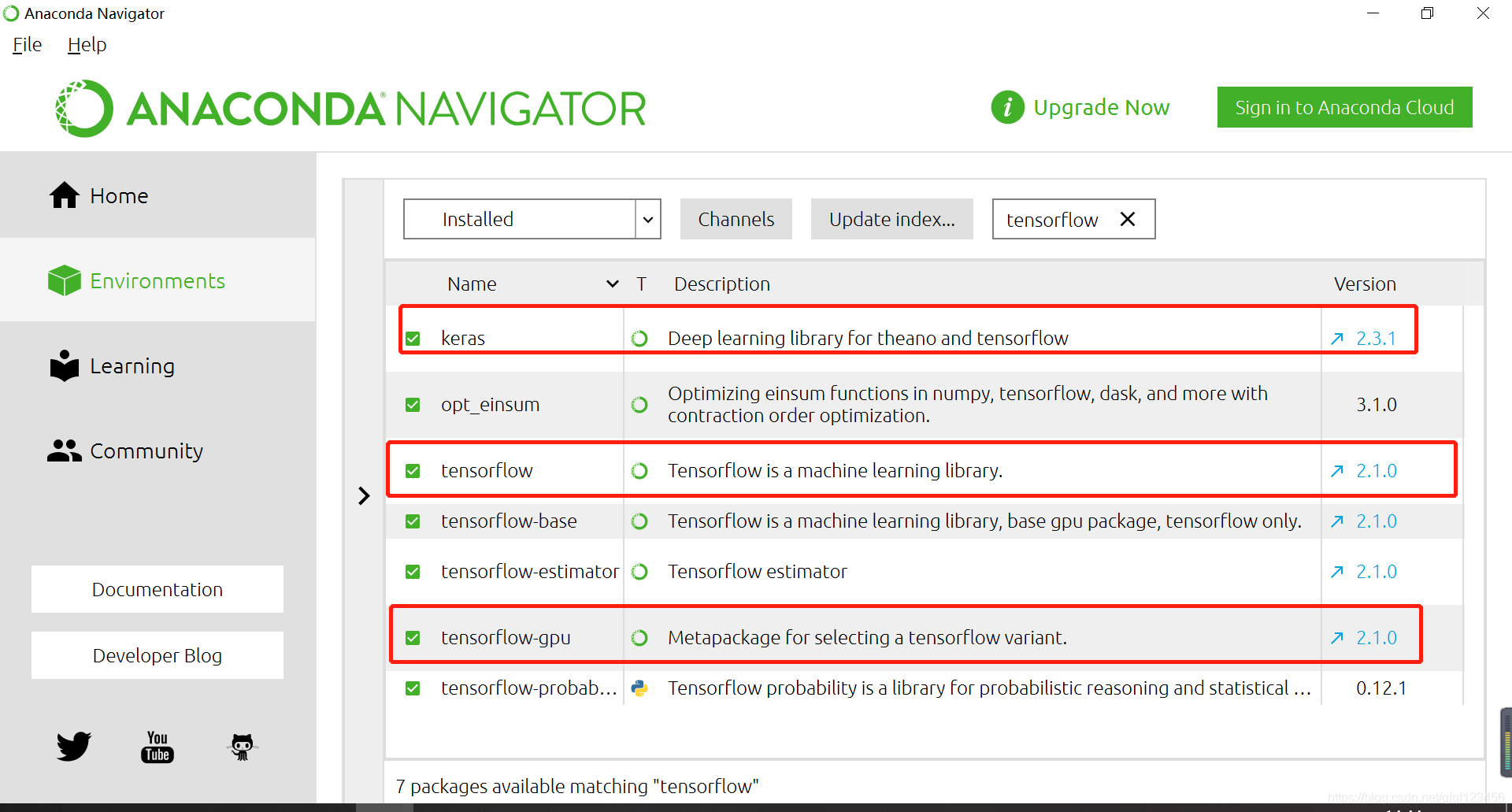
Task: Select the tensorflow-base package name
Action: pyautogui.click(x=509, y=521)
